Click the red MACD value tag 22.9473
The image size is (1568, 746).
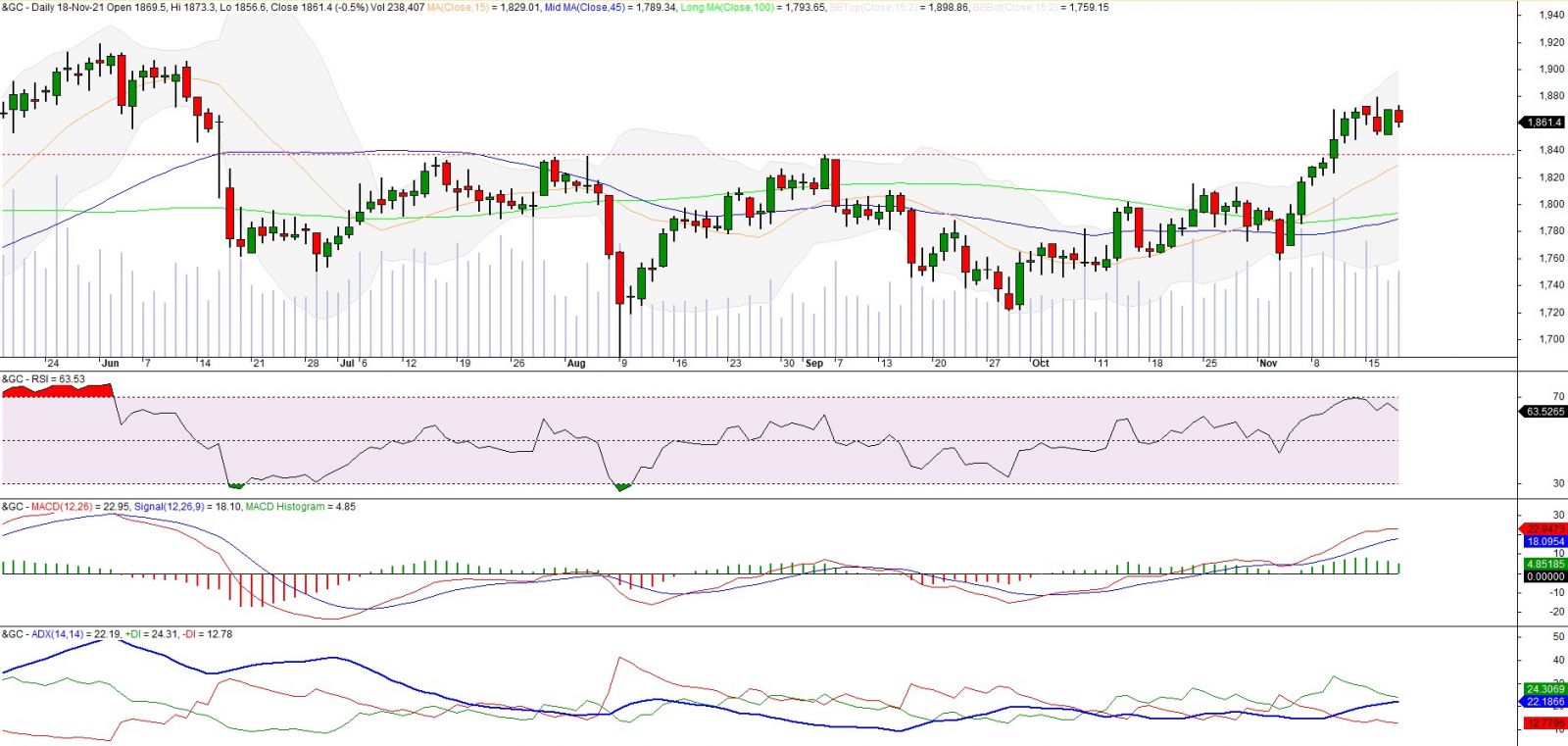pyautogui.click(x=1545, y=529)
